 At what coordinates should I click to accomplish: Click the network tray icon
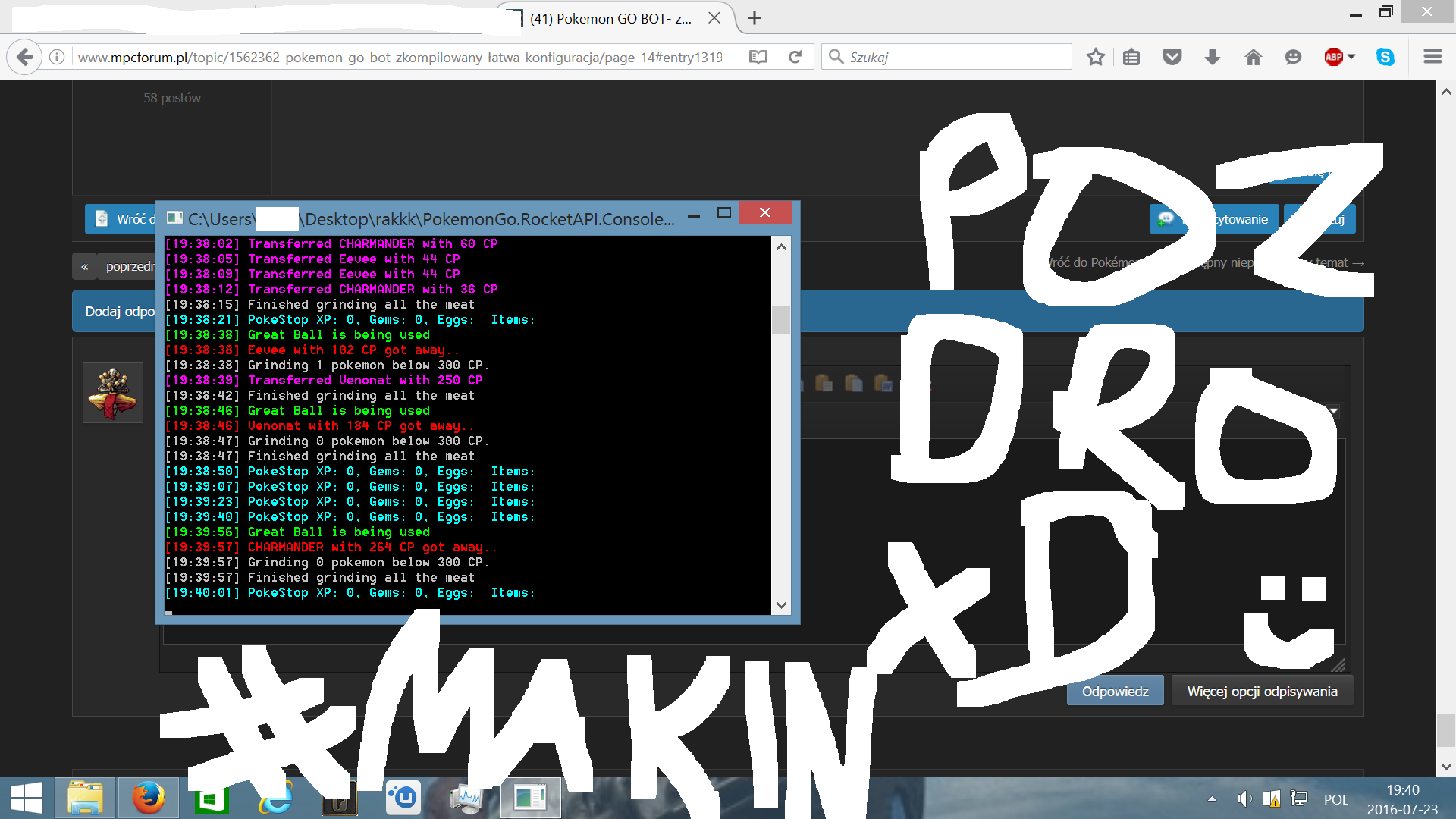1299,799
